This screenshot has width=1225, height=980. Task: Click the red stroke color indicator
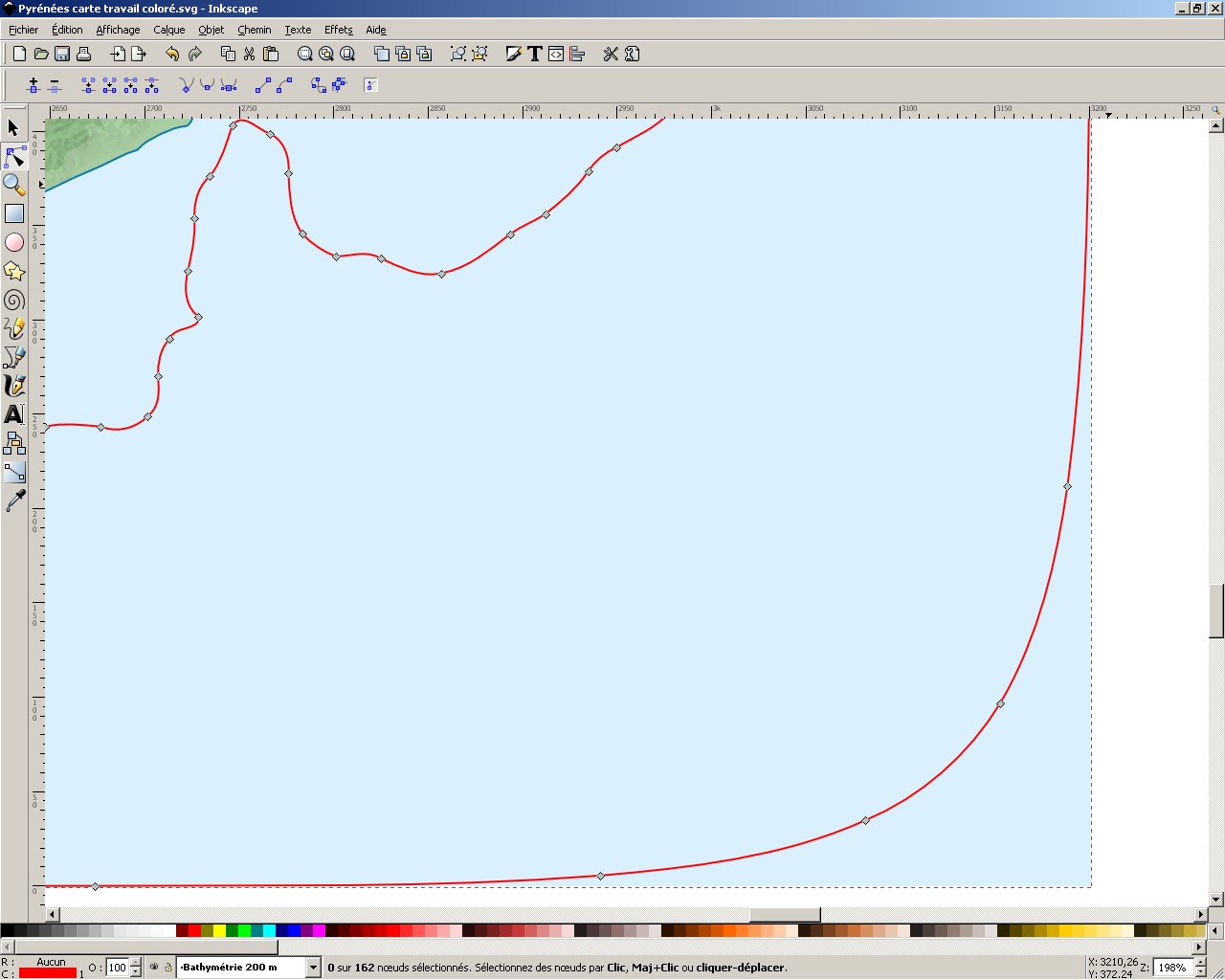tap(48, 973)
